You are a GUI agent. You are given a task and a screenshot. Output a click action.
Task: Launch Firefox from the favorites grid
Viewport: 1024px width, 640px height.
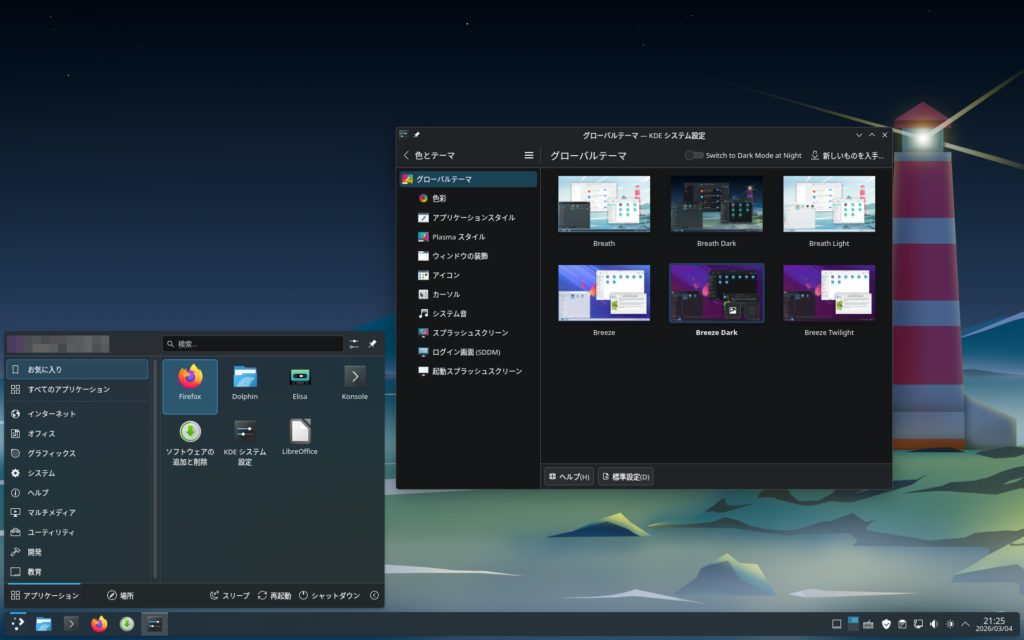click(190, 384)
